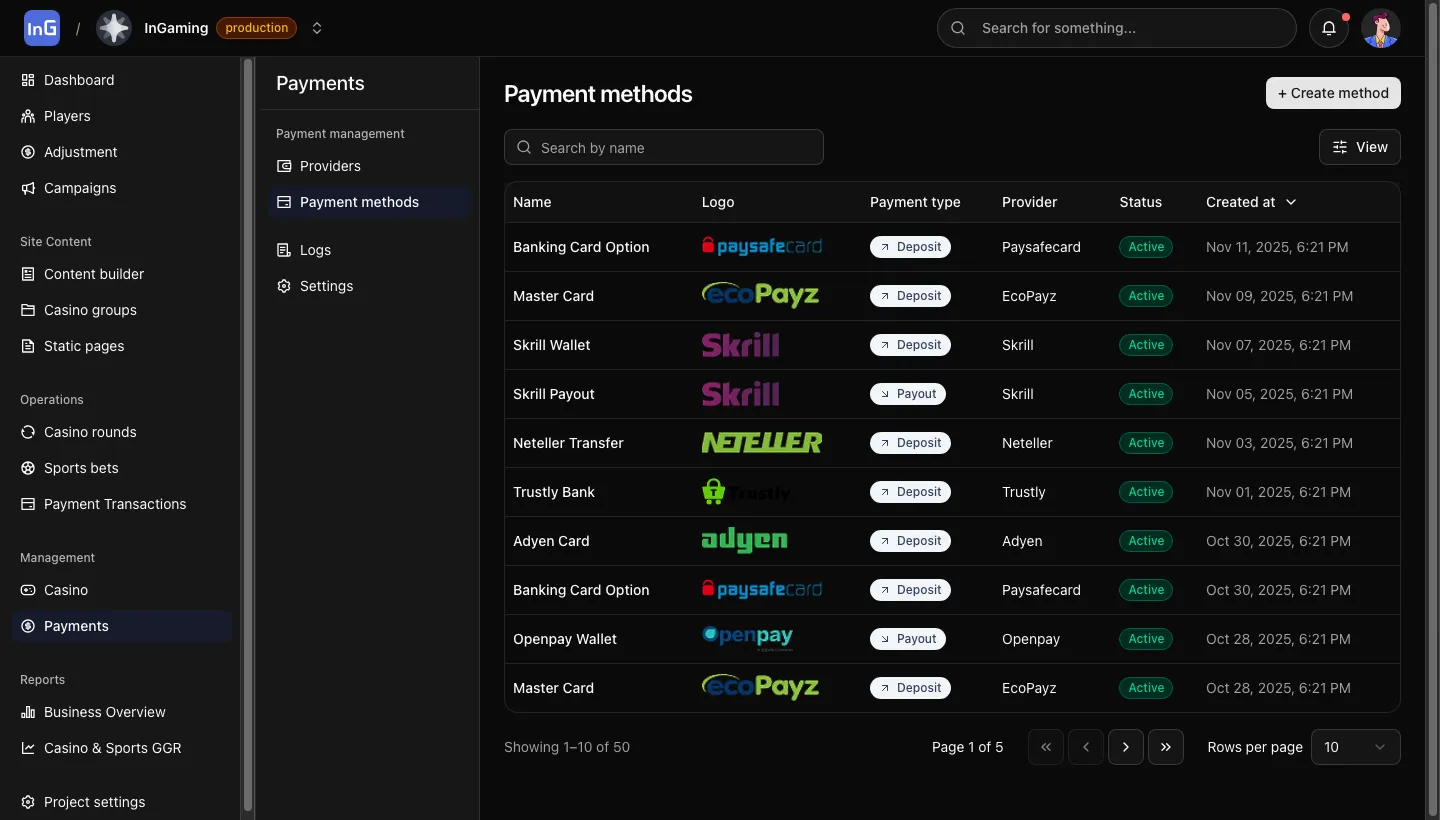Open the project environment switcher chevron
Image resolution: width=1440 pixels, height=820 pixels.
(317, 28)
